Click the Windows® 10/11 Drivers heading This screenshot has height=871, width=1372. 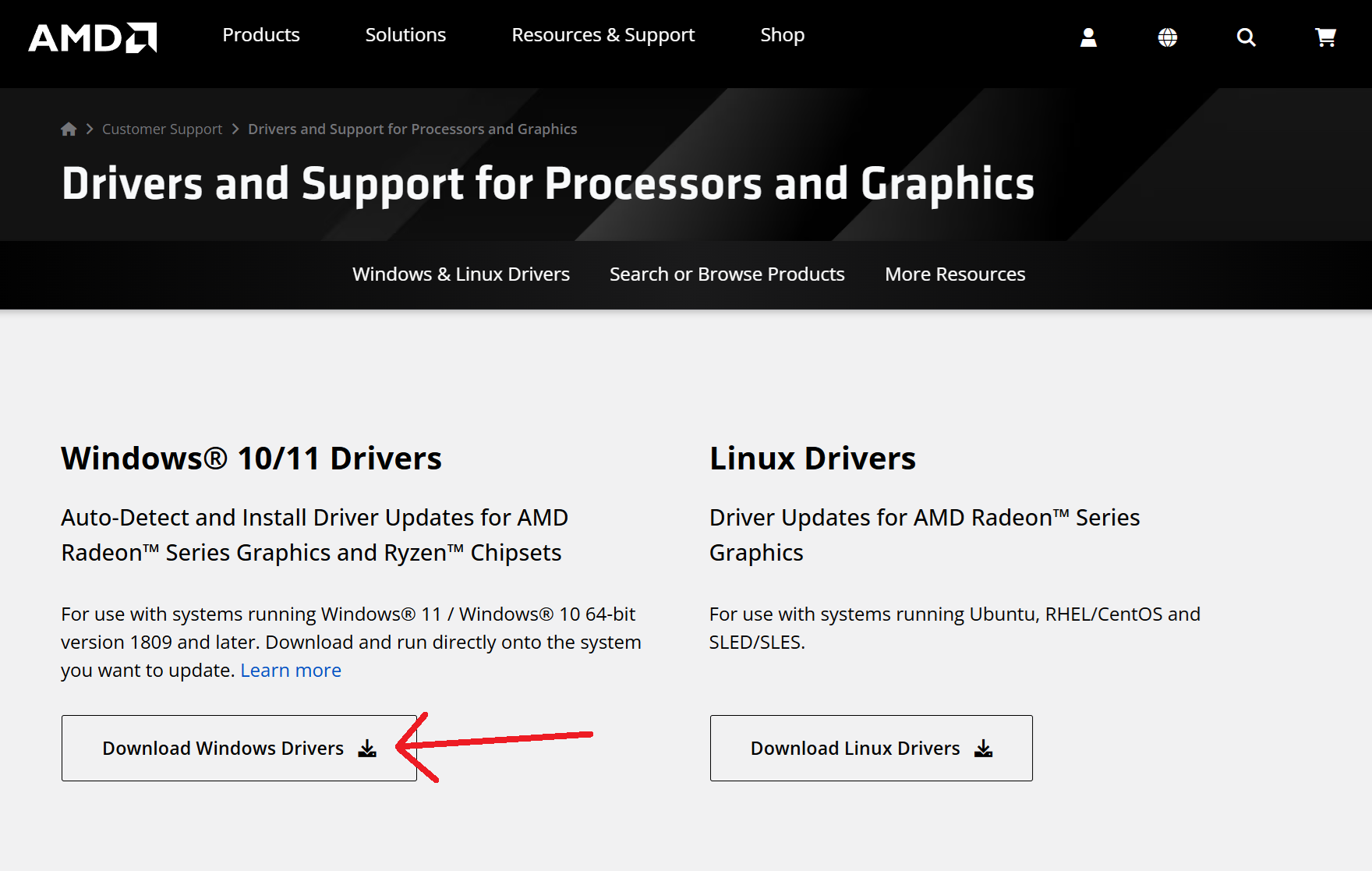[251, 459]
